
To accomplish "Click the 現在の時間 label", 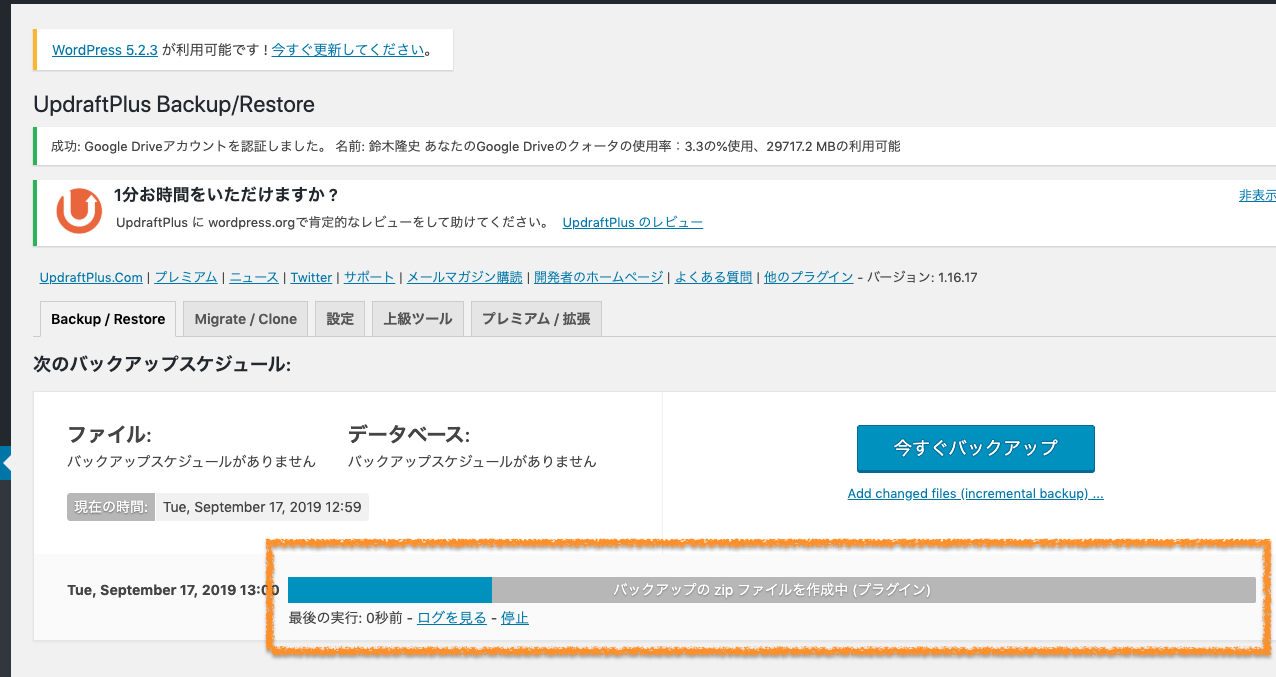I will [111, 507].
